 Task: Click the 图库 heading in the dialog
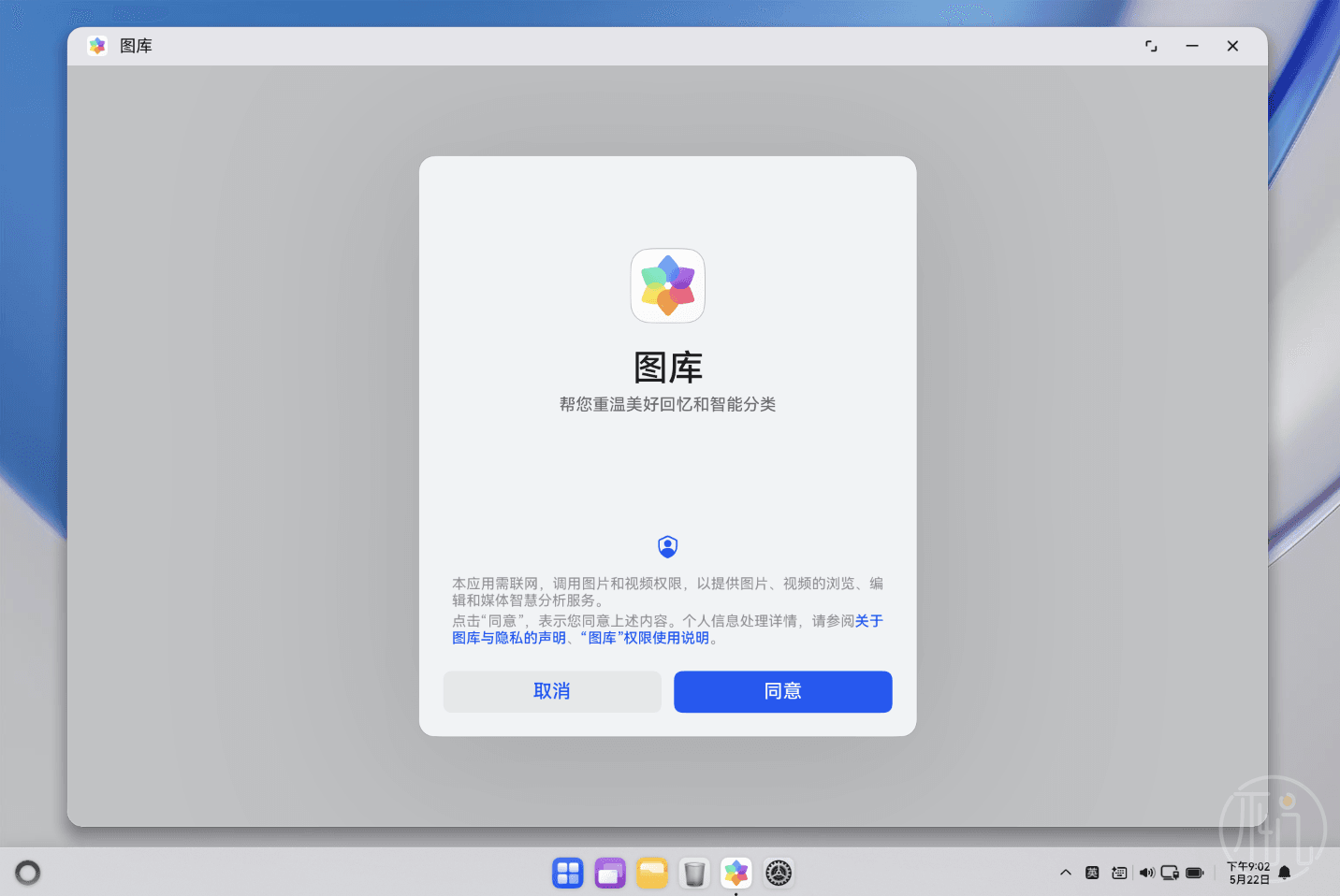(x=667, y=368)
